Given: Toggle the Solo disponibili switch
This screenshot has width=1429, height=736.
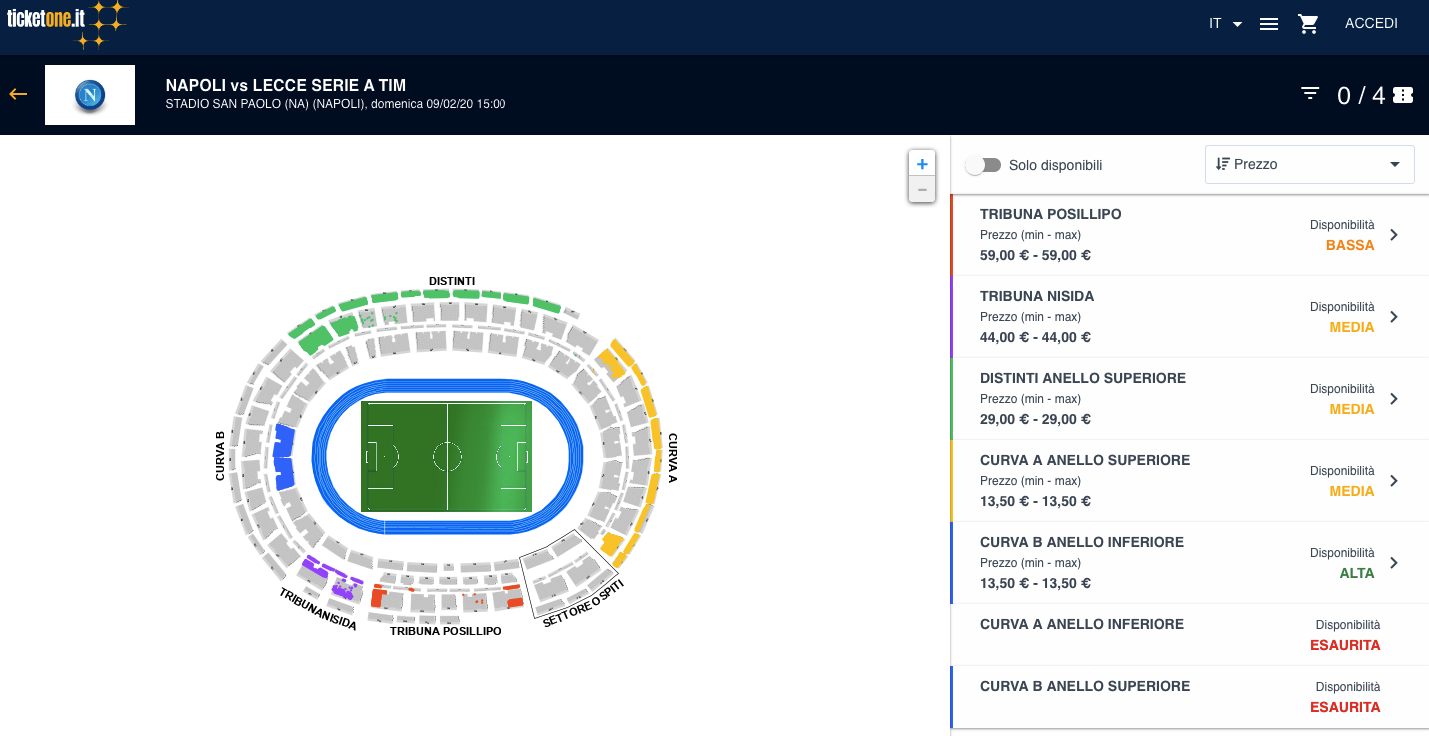Looking at the screenshot, I should (983, 165).
